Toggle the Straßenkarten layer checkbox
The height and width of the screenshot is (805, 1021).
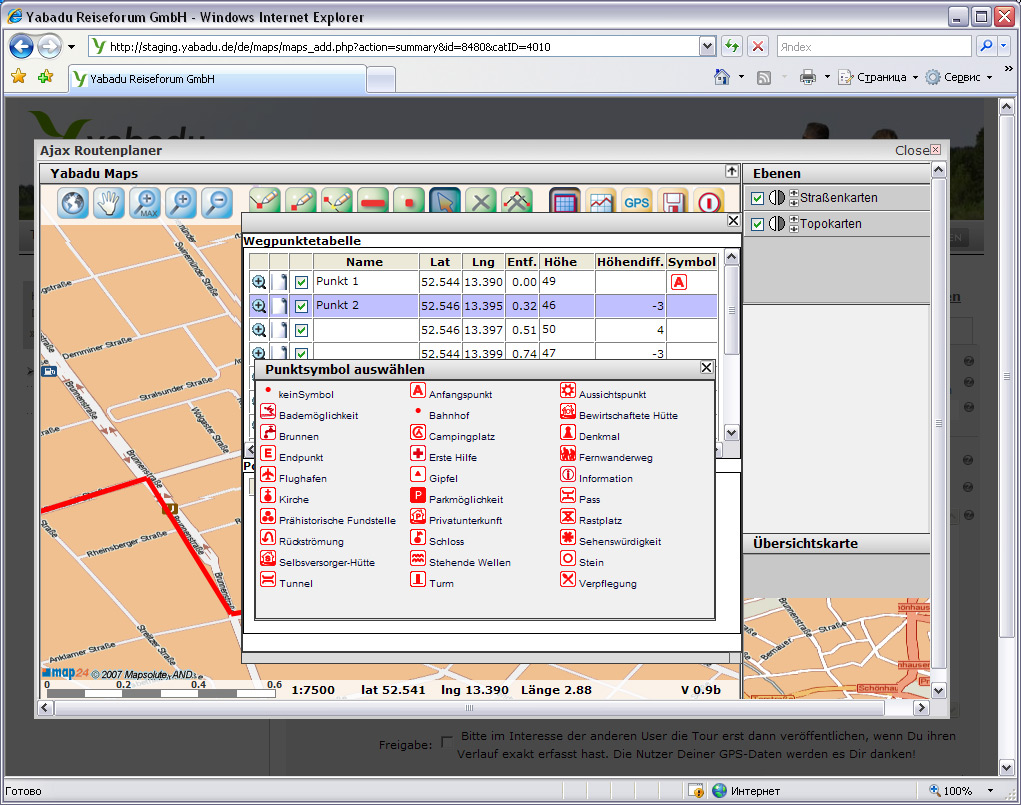(757, 199)
